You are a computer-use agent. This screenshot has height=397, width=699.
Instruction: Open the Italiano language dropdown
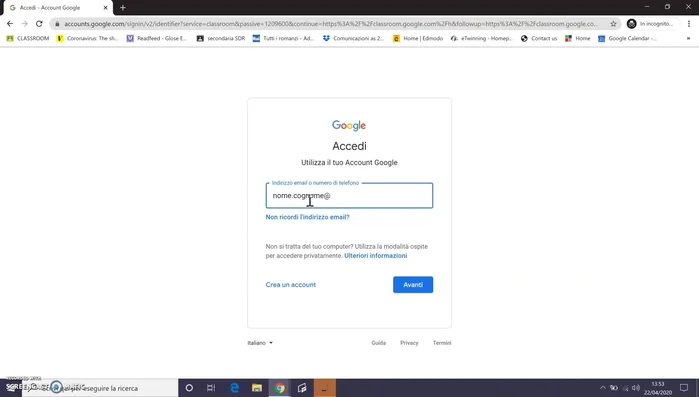(260, 343)
